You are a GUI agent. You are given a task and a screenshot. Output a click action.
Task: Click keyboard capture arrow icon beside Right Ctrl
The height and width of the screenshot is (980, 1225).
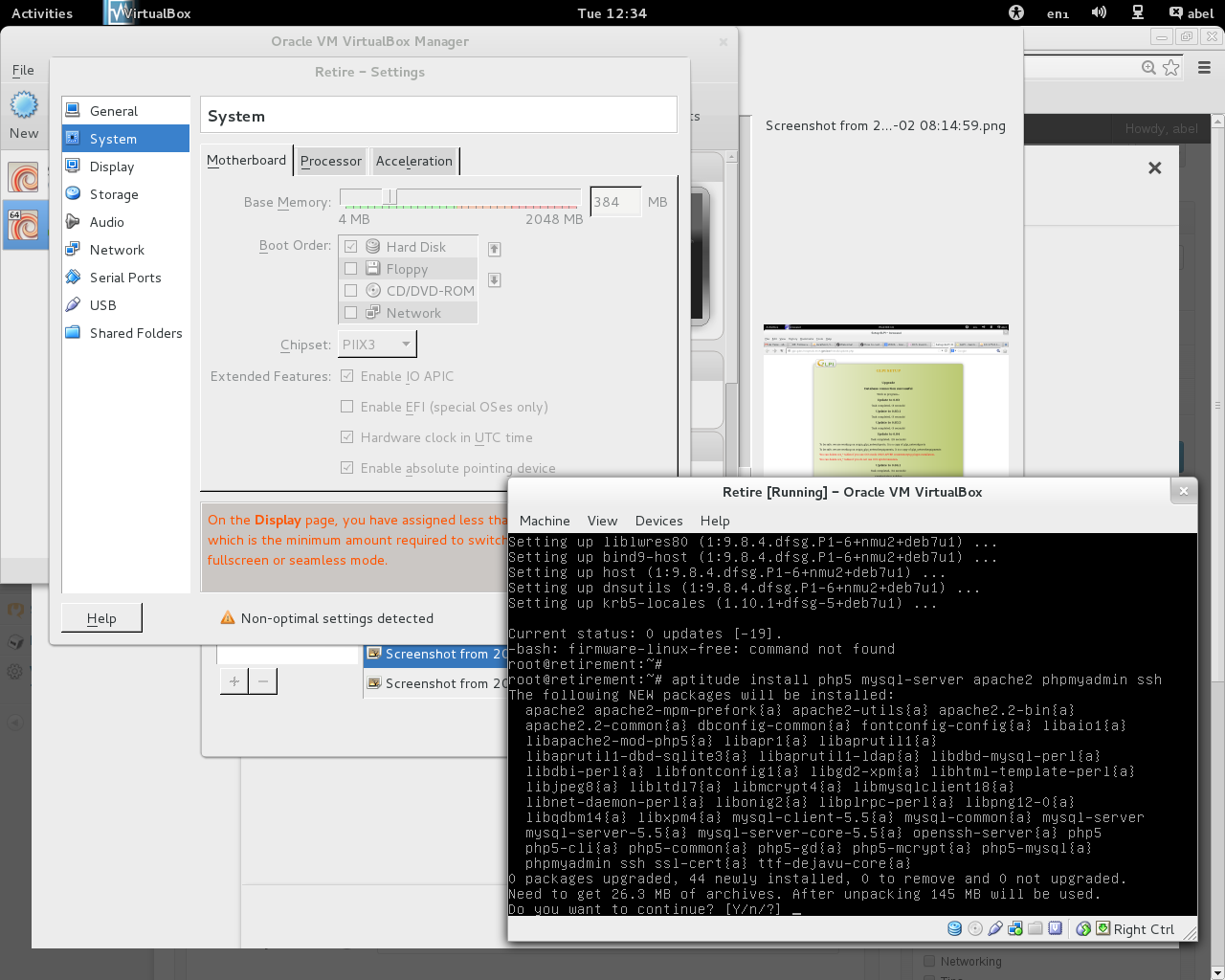pos(1102,928)
